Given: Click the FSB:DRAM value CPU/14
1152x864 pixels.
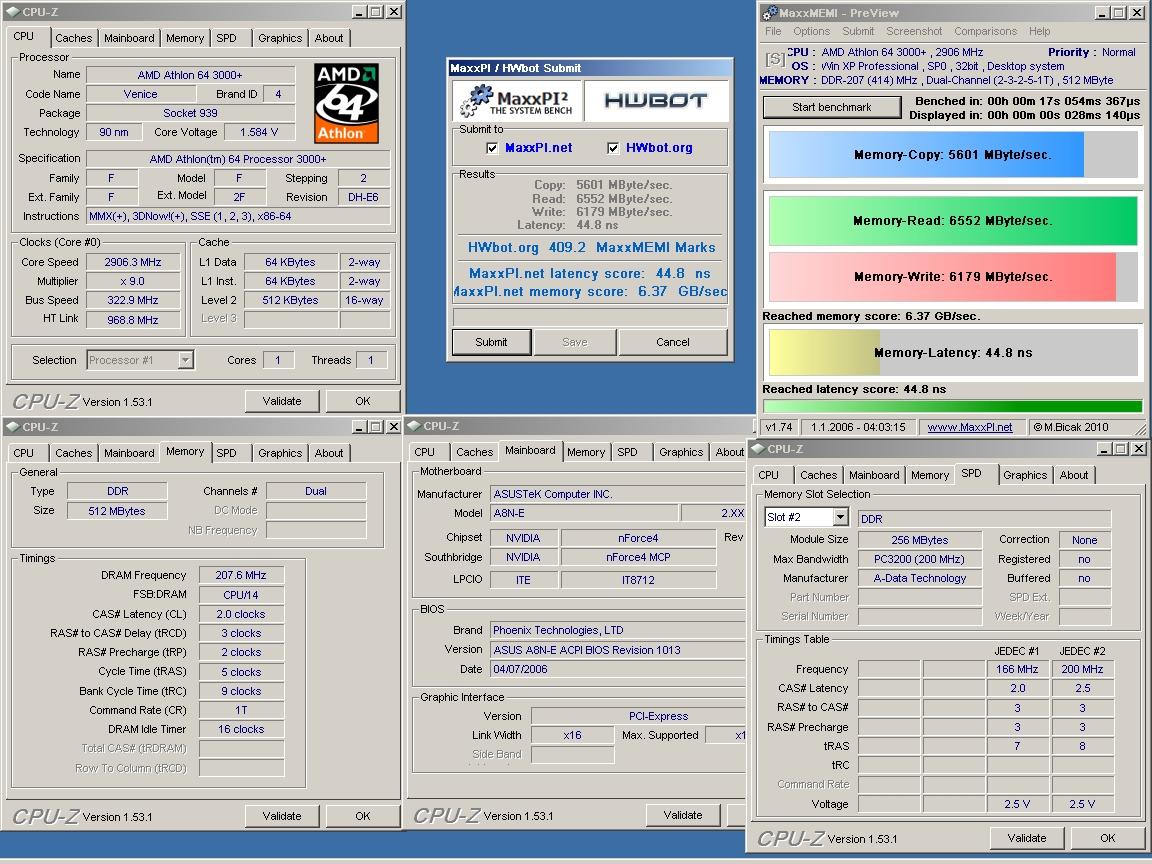Looking at the screenshot, I should coord(241,595).
